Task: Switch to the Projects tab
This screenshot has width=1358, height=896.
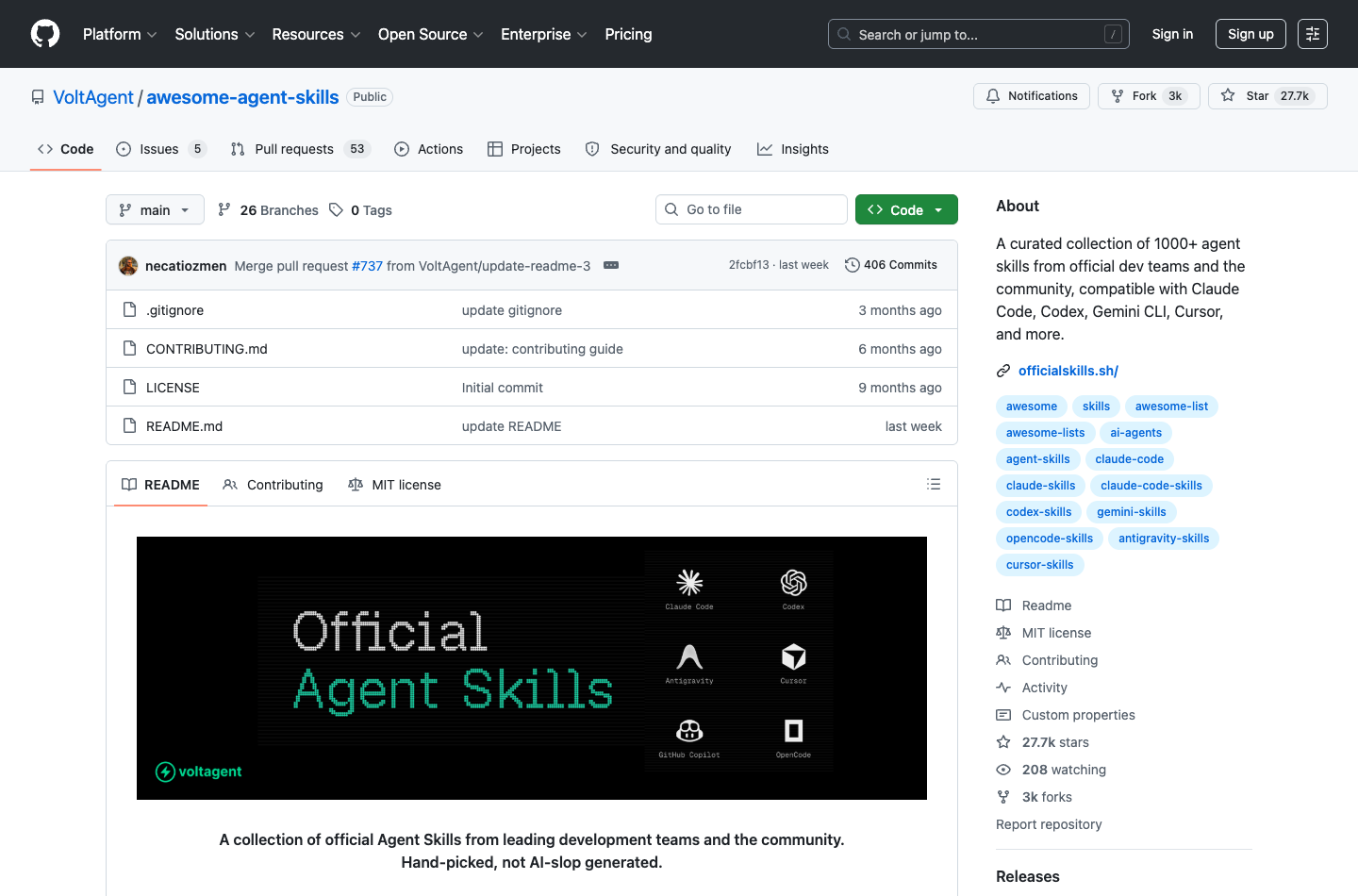Action: coord(523,149)
